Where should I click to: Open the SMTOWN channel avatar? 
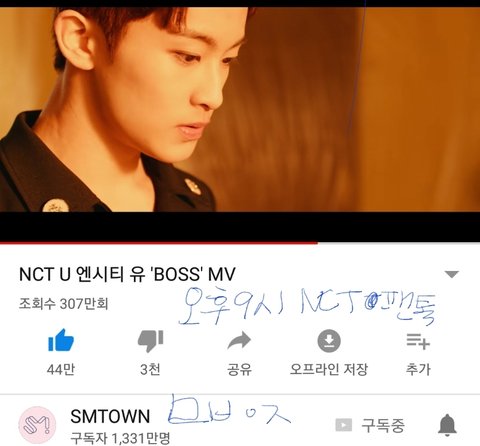(x=37, y=425)
